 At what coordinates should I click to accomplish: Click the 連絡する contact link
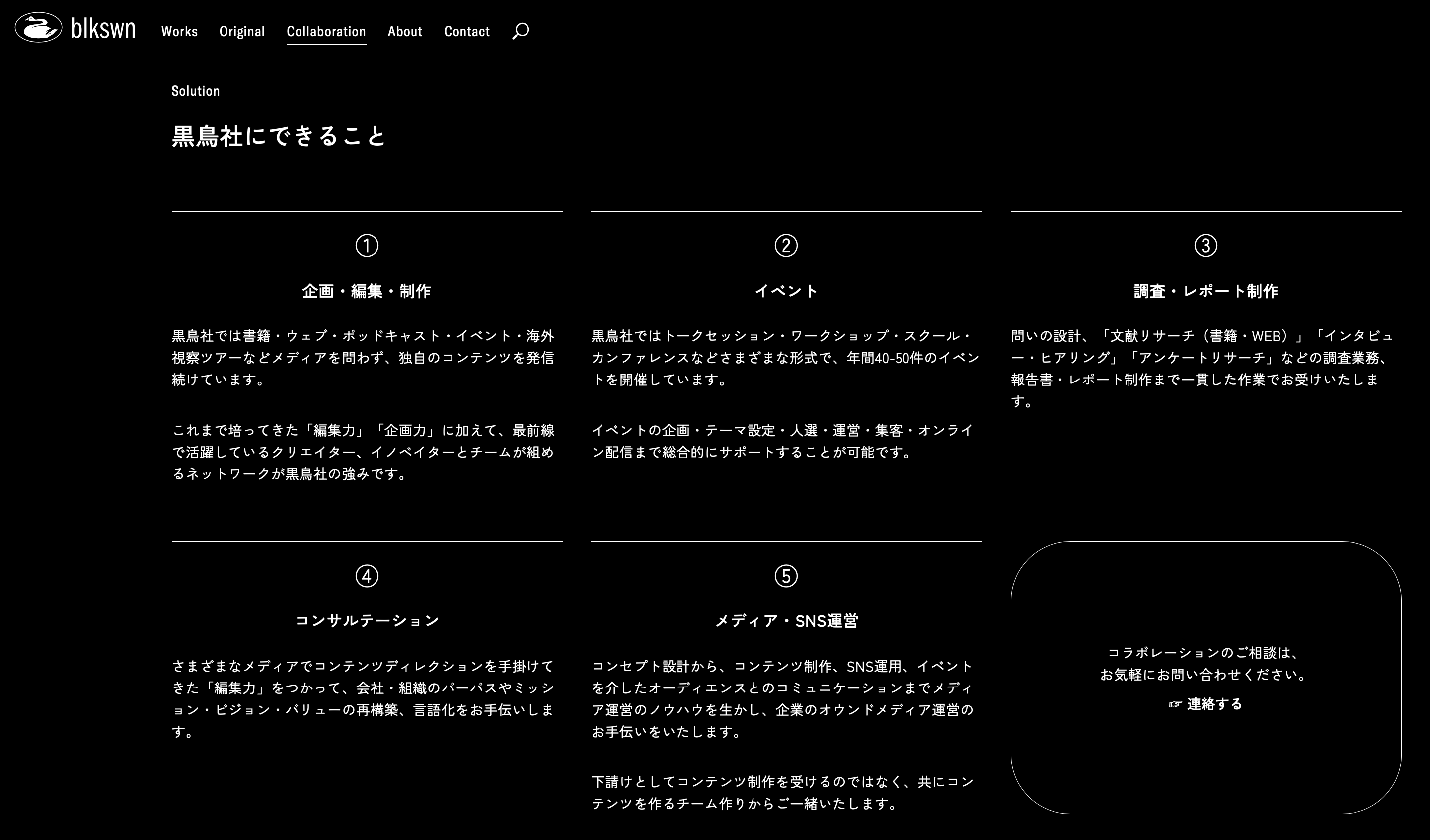tap(1214, 704)
